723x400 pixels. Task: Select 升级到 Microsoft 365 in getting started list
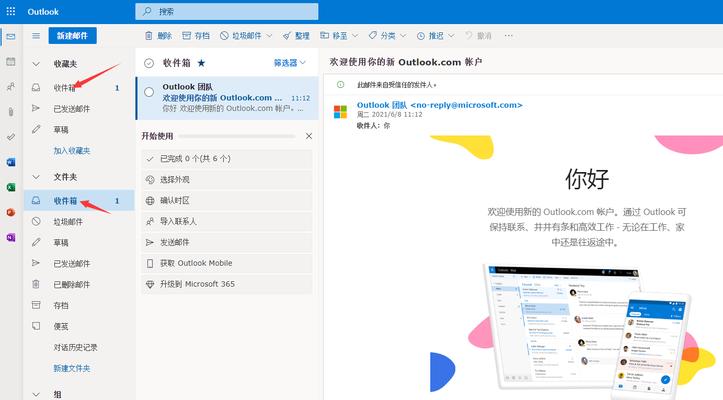227,284
